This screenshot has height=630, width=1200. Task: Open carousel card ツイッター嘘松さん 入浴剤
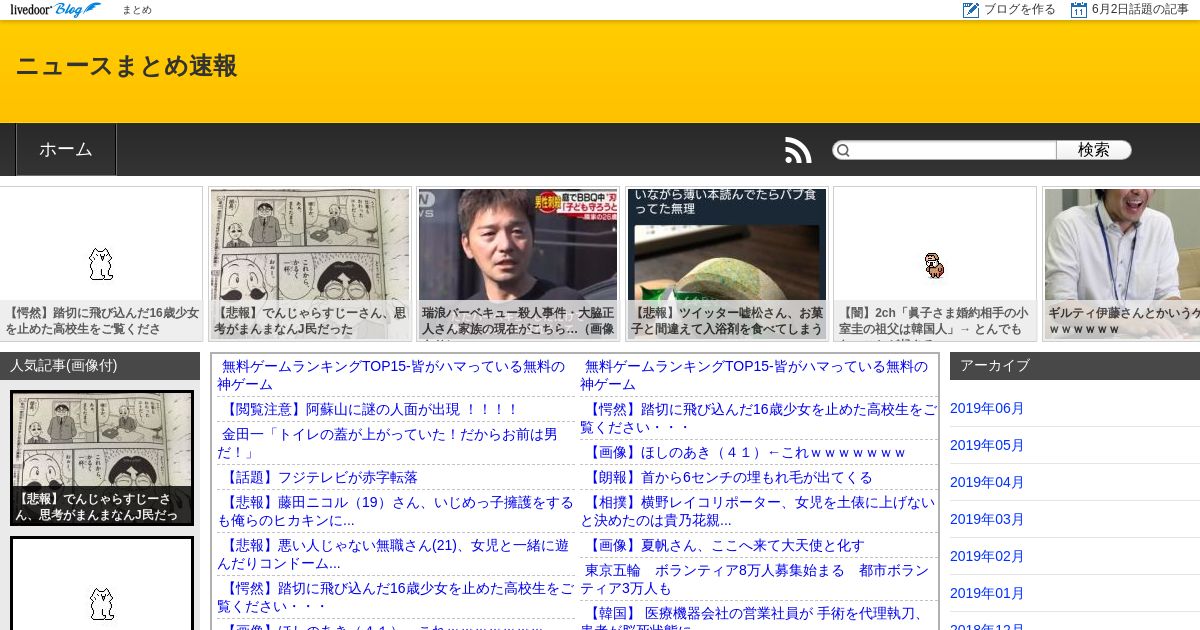coord(727,264)
